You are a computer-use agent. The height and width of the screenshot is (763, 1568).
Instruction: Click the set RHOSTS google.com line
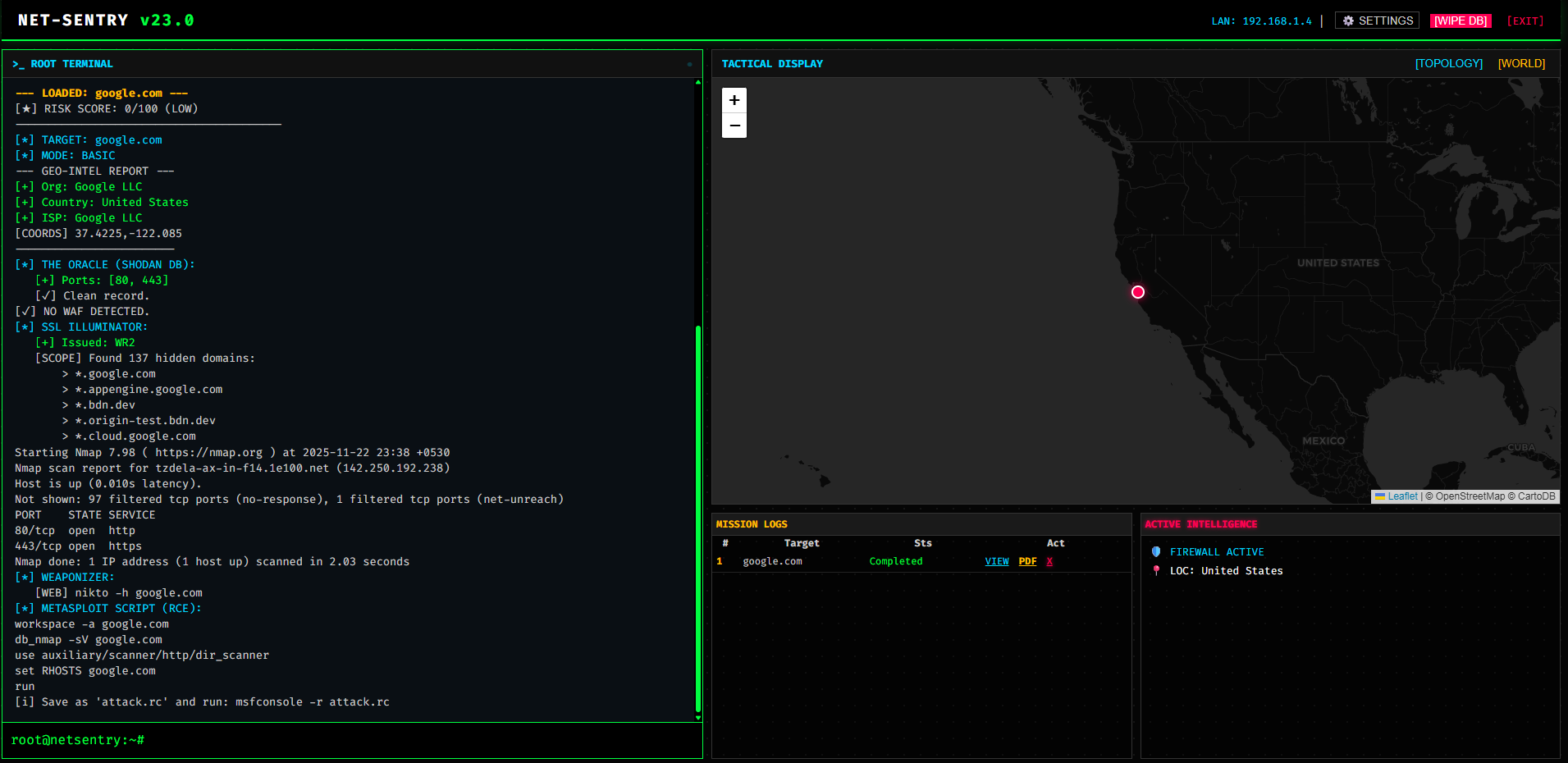85,671
